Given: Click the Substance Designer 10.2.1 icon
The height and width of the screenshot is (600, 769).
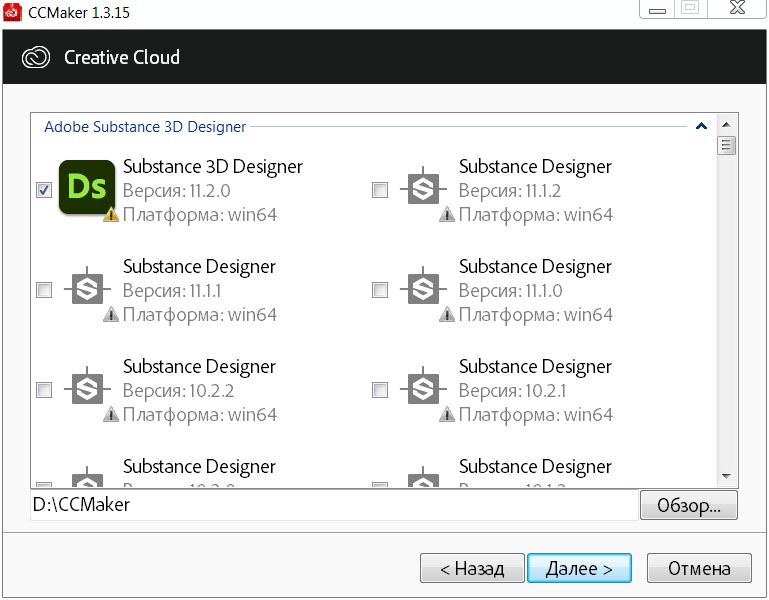Looking at the screenshot, I should click(x=423, y=388).
